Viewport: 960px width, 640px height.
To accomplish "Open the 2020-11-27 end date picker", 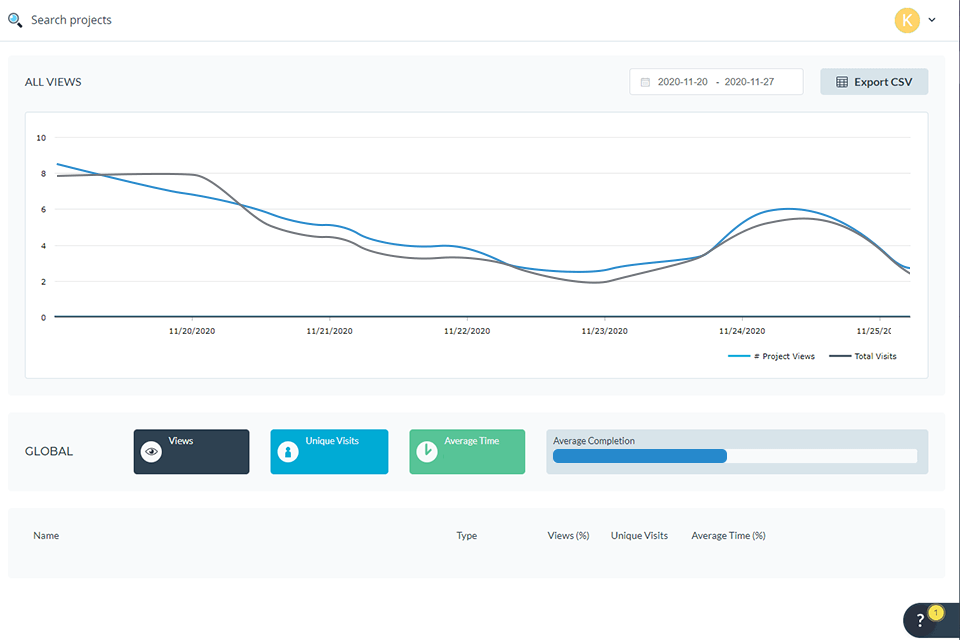I will coord(749,82).
